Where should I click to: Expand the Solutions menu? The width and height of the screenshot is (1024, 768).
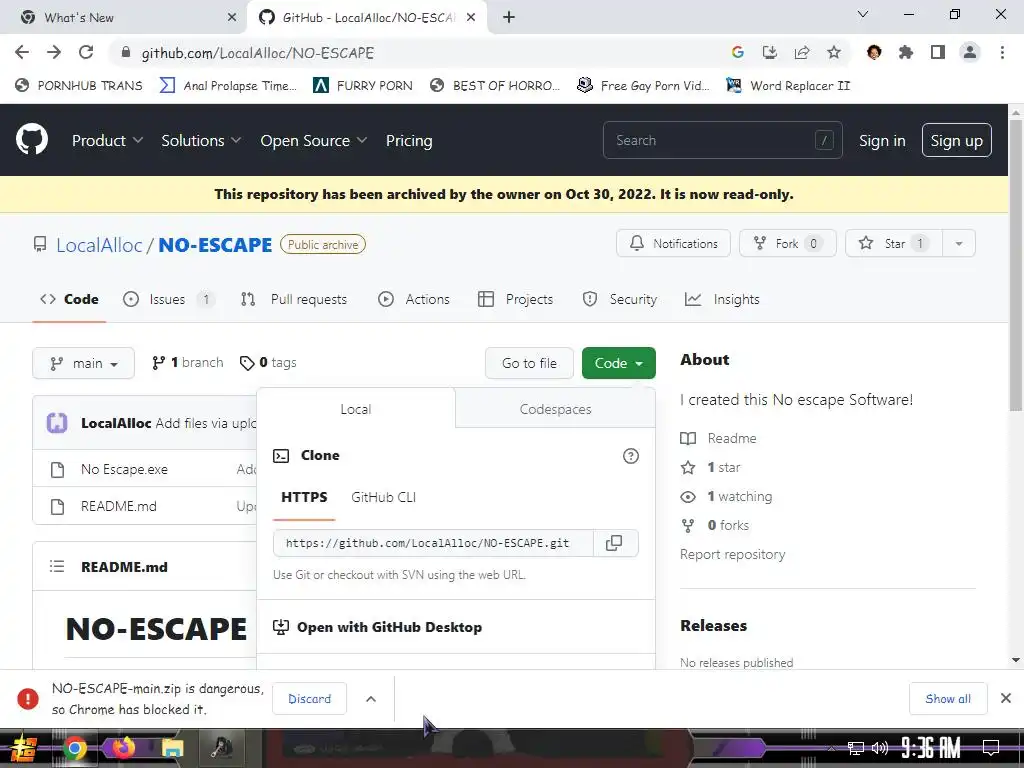click(201, 140)
